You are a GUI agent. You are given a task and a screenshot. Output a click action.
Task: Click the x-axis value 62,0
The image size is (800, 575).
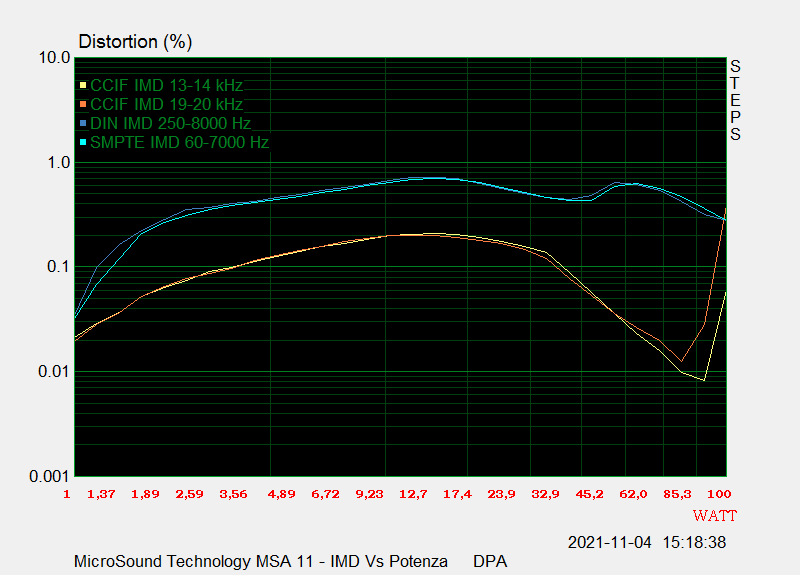point(633,494)
